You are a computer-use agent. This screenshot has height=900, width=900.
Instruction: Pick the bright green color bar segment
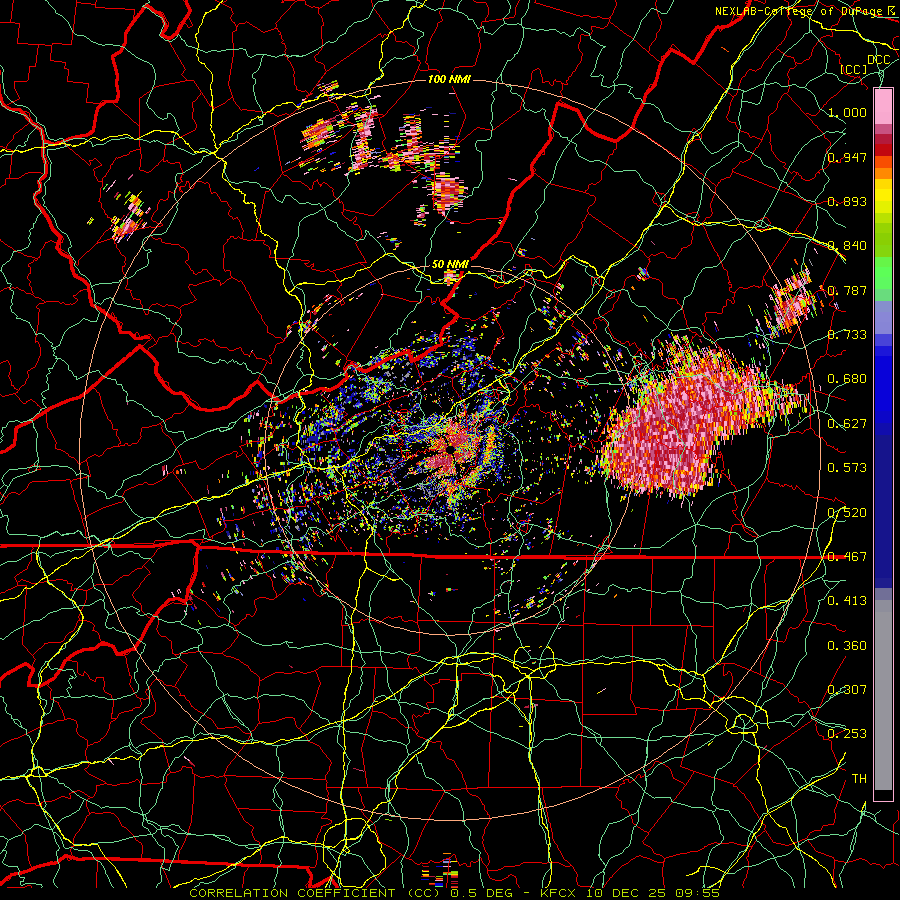pyautogui.click(x=883, y=273)
